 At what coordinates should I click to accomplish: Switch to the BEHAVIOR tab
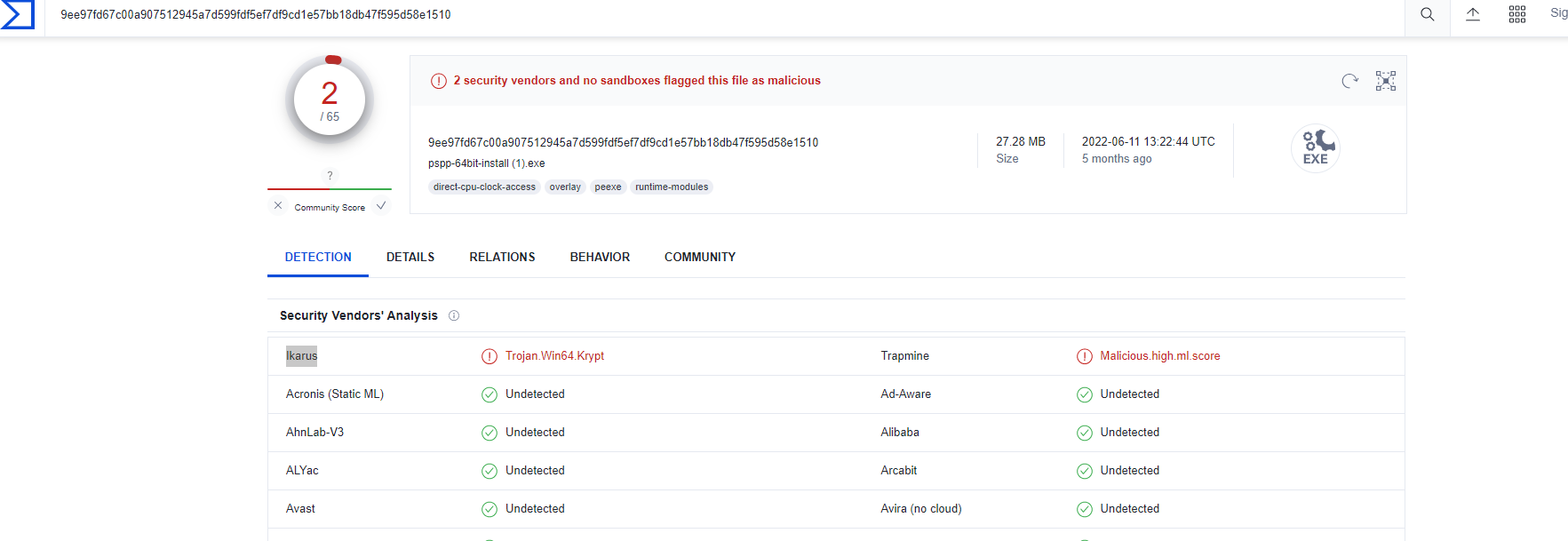point(600,257)
